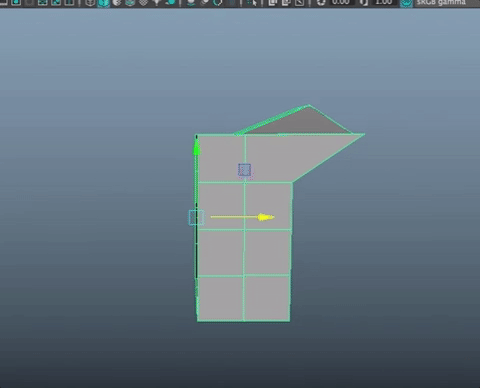Enable wireframe display mode icon
Viewport: 480px width, 388px height.
pyautogui.click(x=90, y=3)
